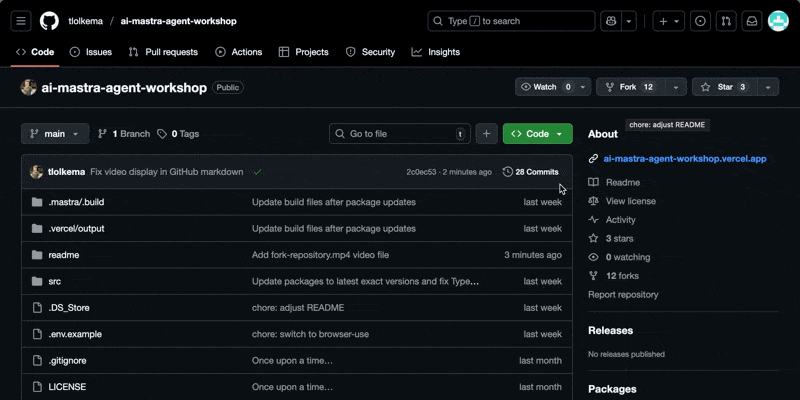This screenshot has height=400, width=800.
Task: Open the issues inbox icon in header
Action: pyautogui.click(x=701, y=21)
